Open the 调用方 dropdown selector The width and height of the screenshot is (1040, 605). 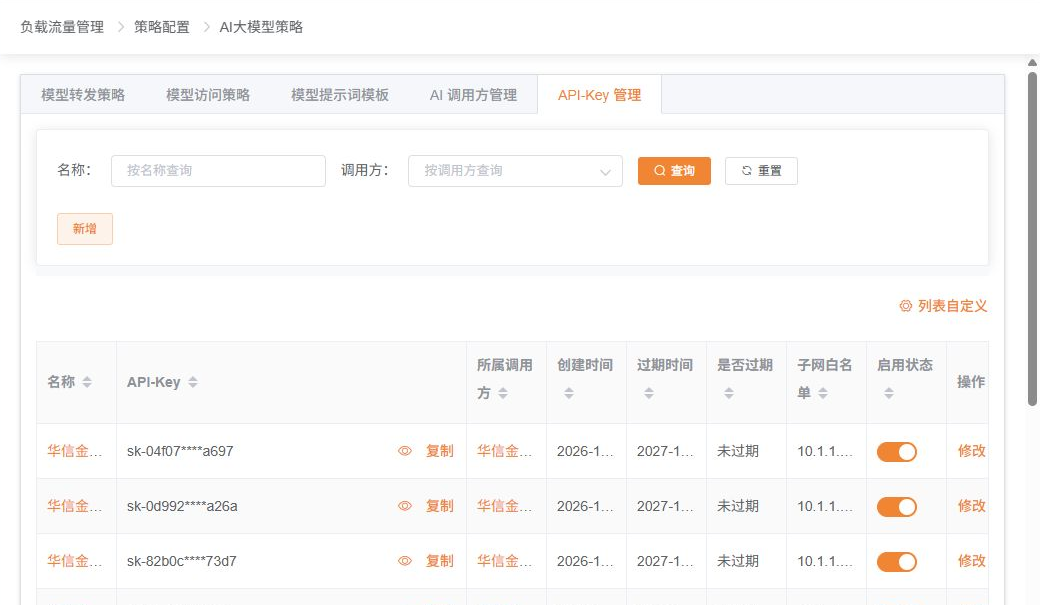[515, 171]
